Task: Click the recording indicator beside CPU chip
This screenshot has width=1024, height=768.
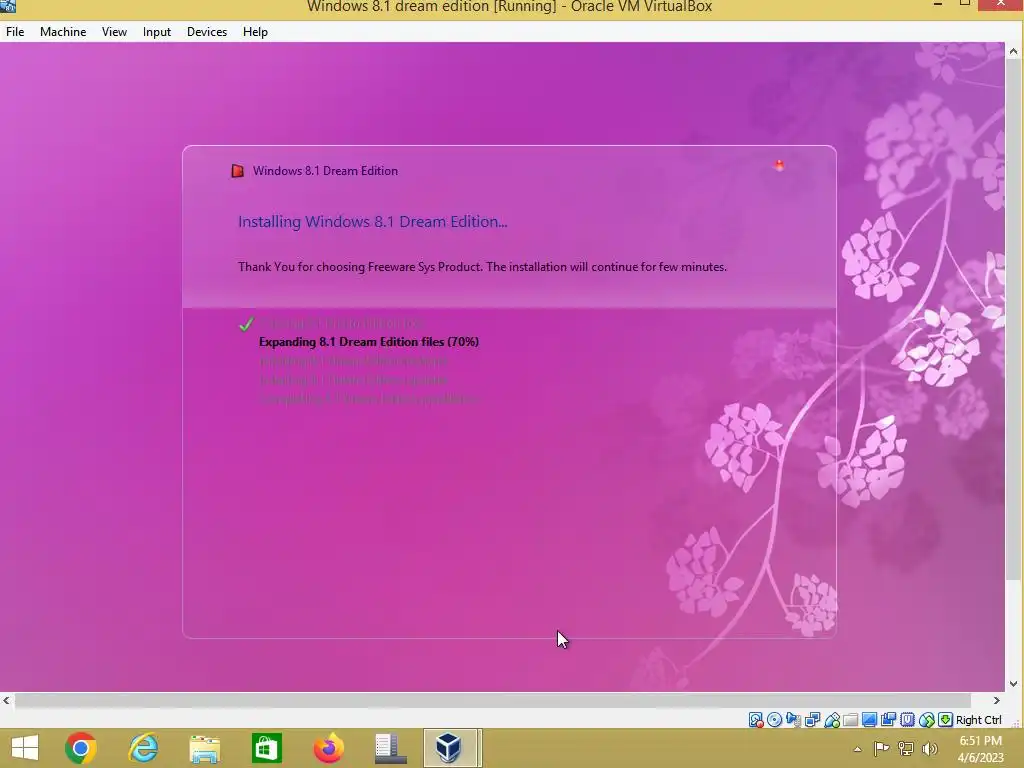Action: 888,720
